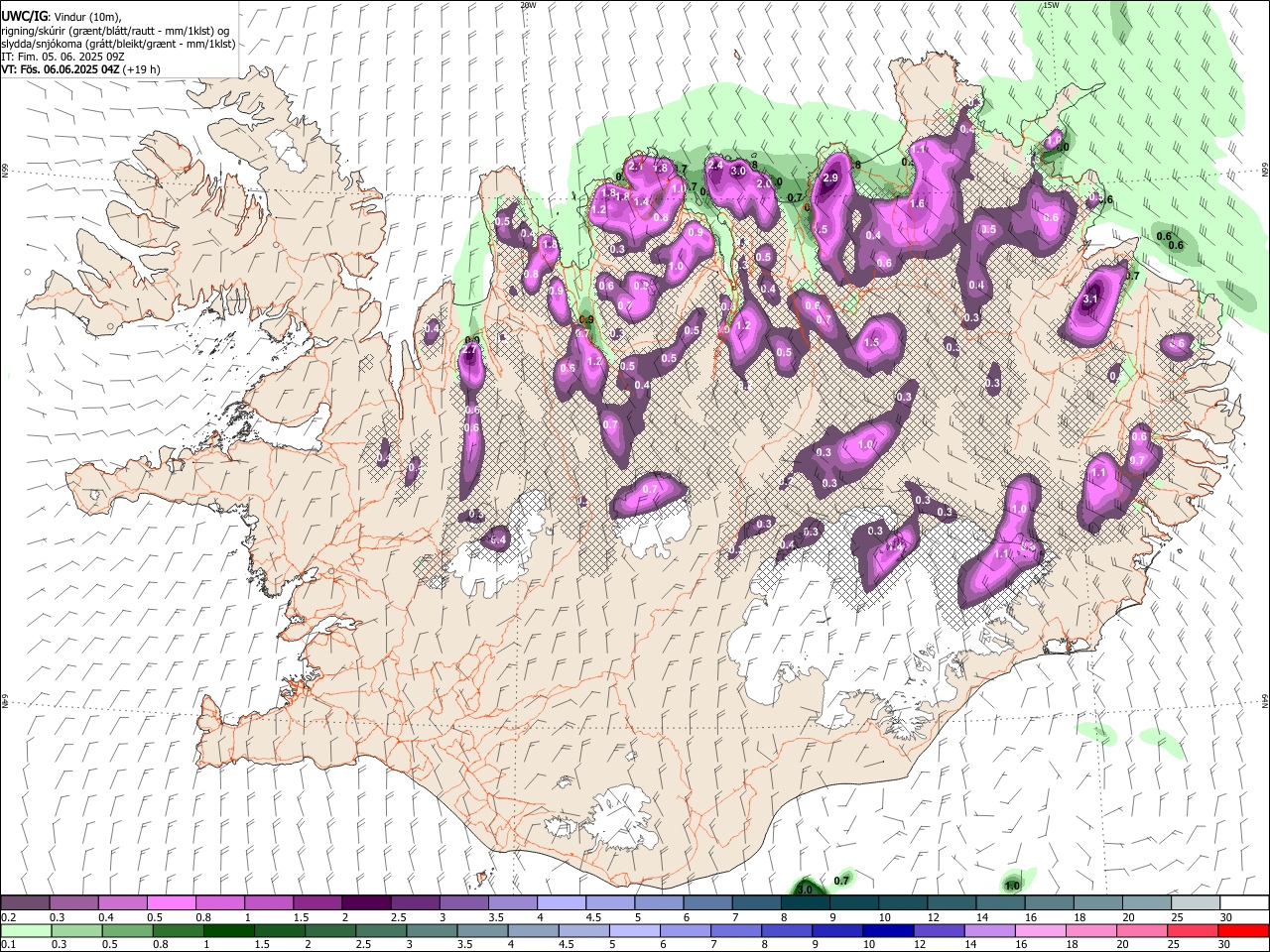Select the light pink swatch at 16, bottom legend row
1270x952 pixels.
(1040, 930)
